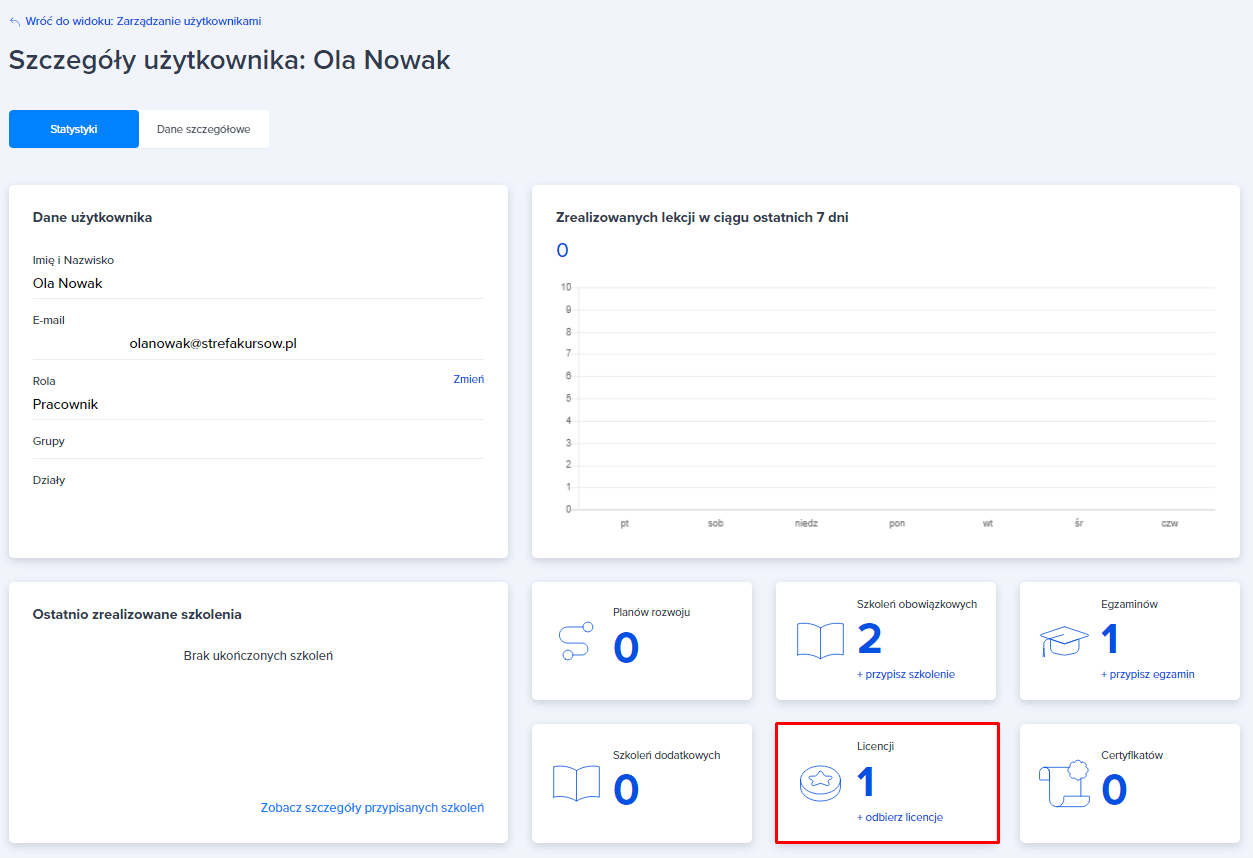Click the chart axis label wt
Screen dimensions: 1253x858
(x=988, y=524)
